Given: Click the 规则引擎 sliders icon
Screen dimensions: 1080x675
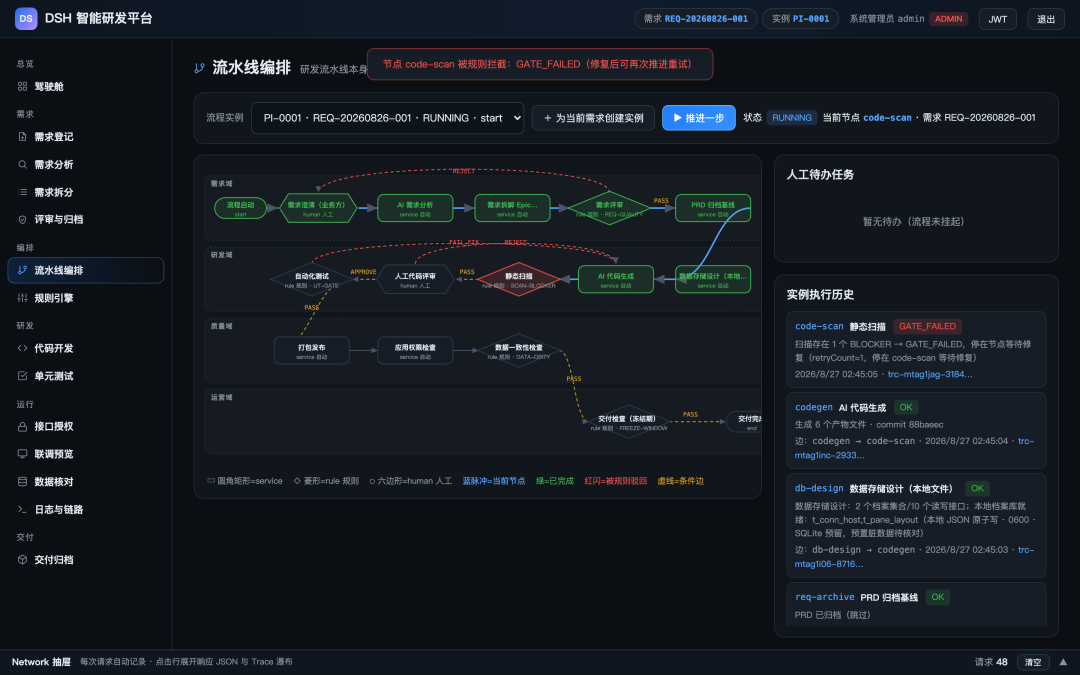Looking at the screenshot, I should pyautogui.click(x=23, y=298).
